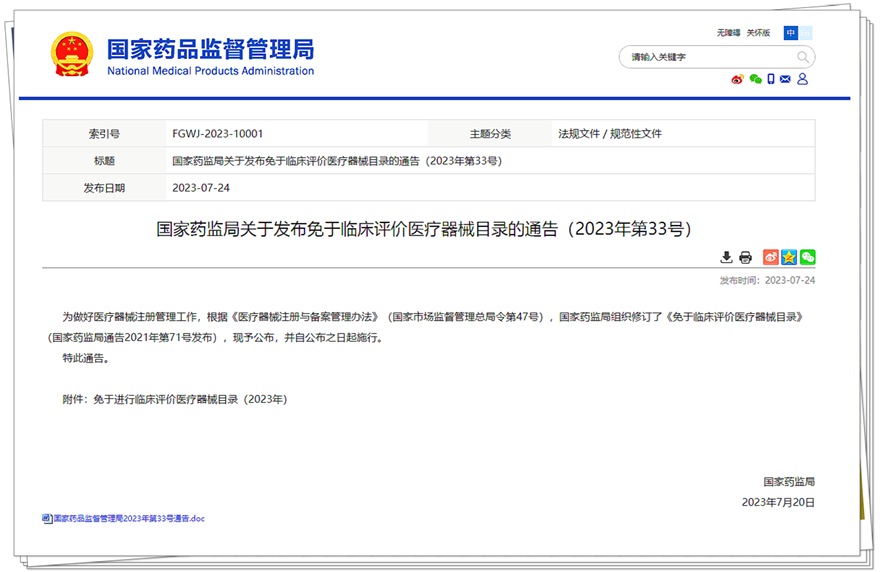Open the 无障碍 accessibility link

[728, 33]
